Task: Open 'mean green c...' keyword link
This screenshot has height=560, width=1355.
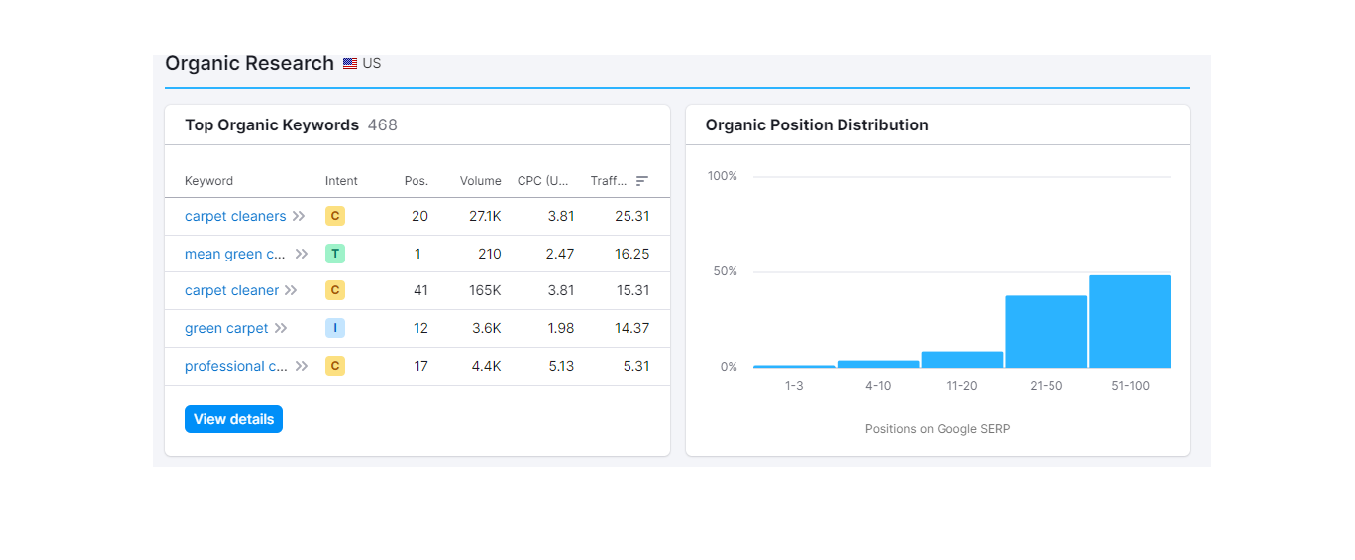Action: tap(236, 254)
